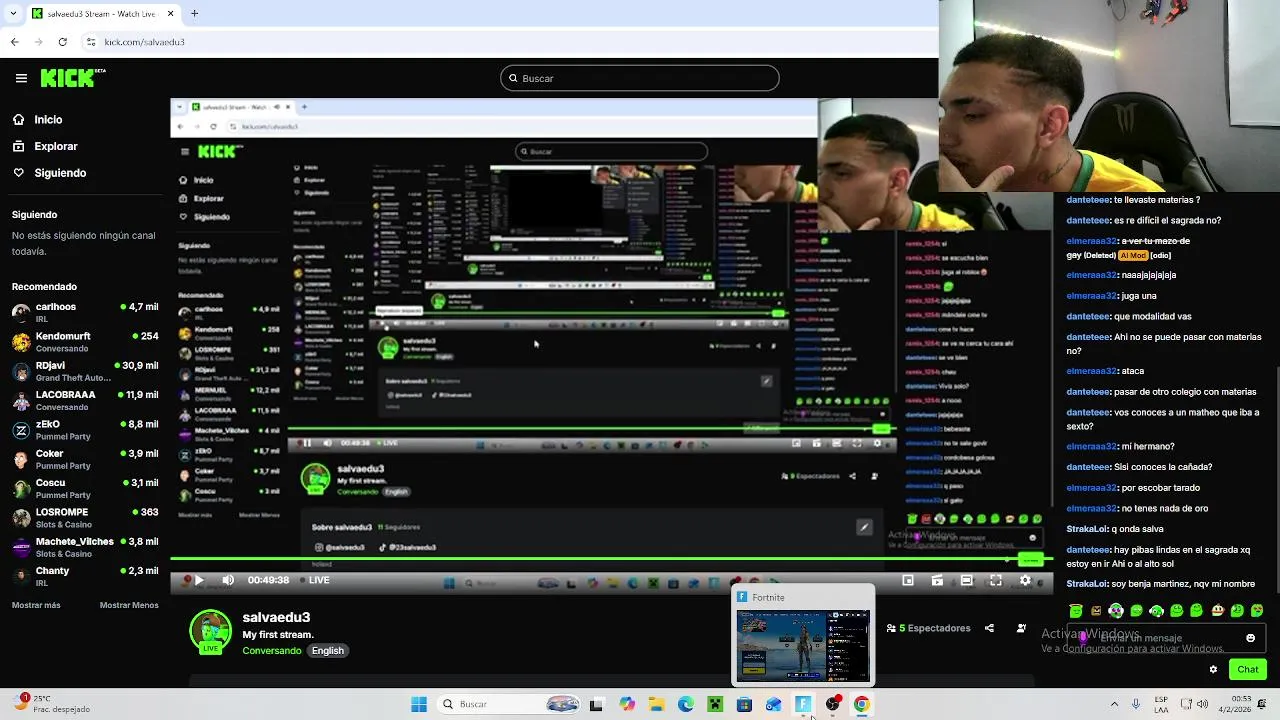Viewport: 1280px width, 720px height.
Task: Open weather widget showing 25°C
Action: point(50,704)
